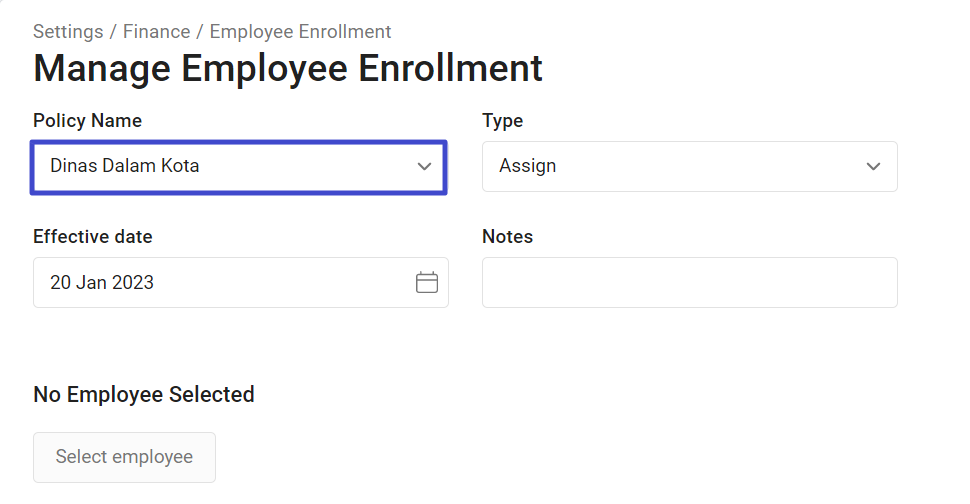This screenshot has width=970, height=504.
Task: Open the Type dropdown showing Assign
Action: click(x=690, y=166)
